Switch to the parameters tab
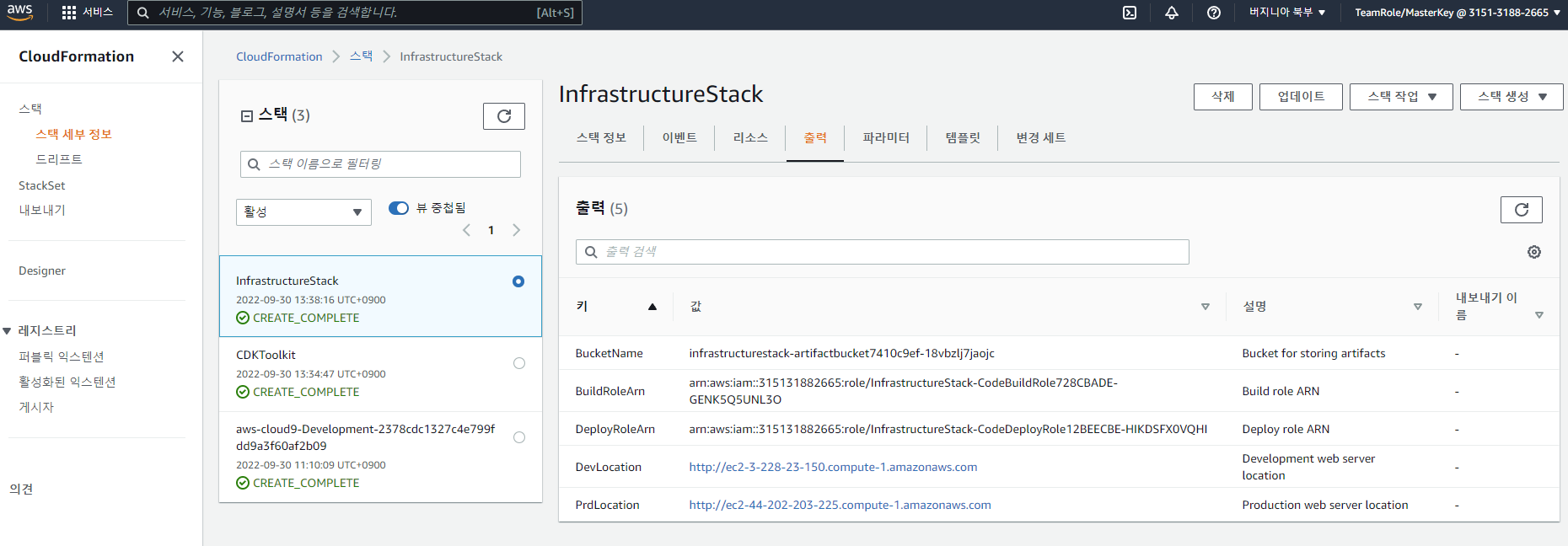The width and height of the screenshot is (1568, 546). tap(886, 137)
